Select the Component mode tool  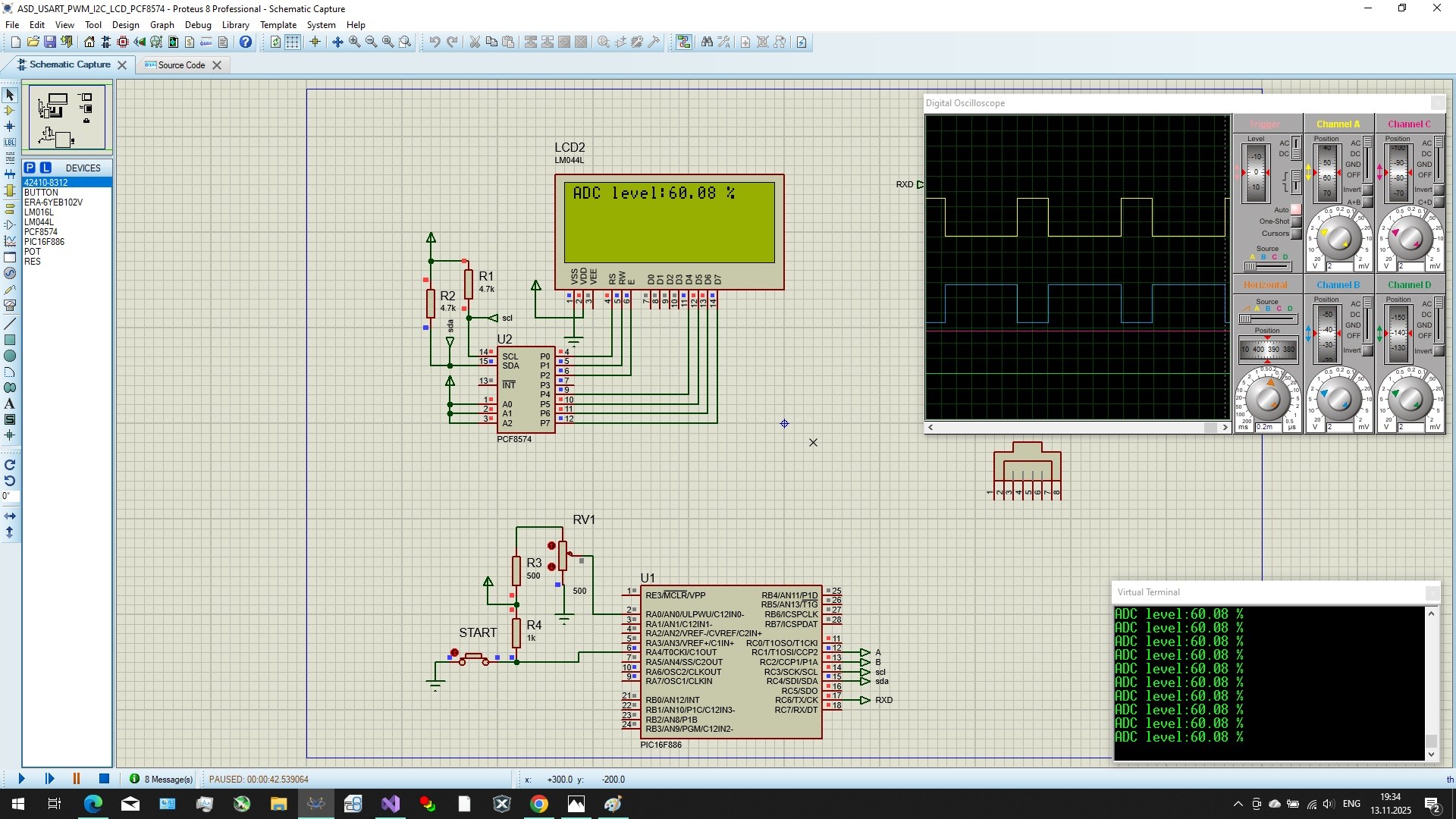pyautogui.click(x=10, y=111)
